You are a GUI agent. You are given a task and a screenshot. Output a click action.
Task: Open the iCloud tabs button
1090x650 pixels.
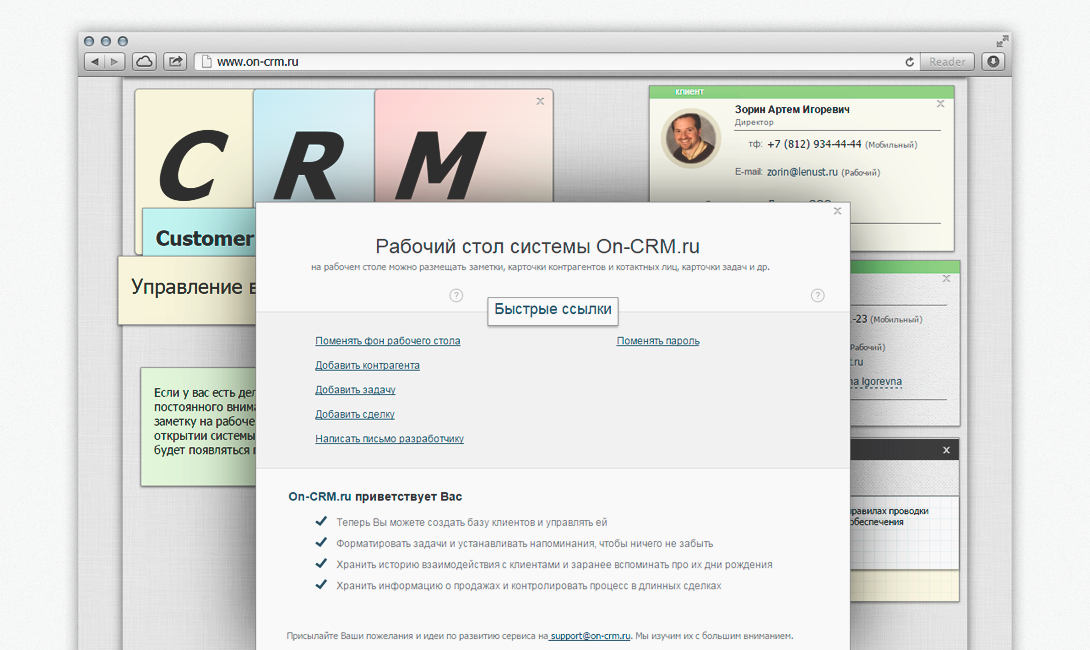[x=145, y=62]
